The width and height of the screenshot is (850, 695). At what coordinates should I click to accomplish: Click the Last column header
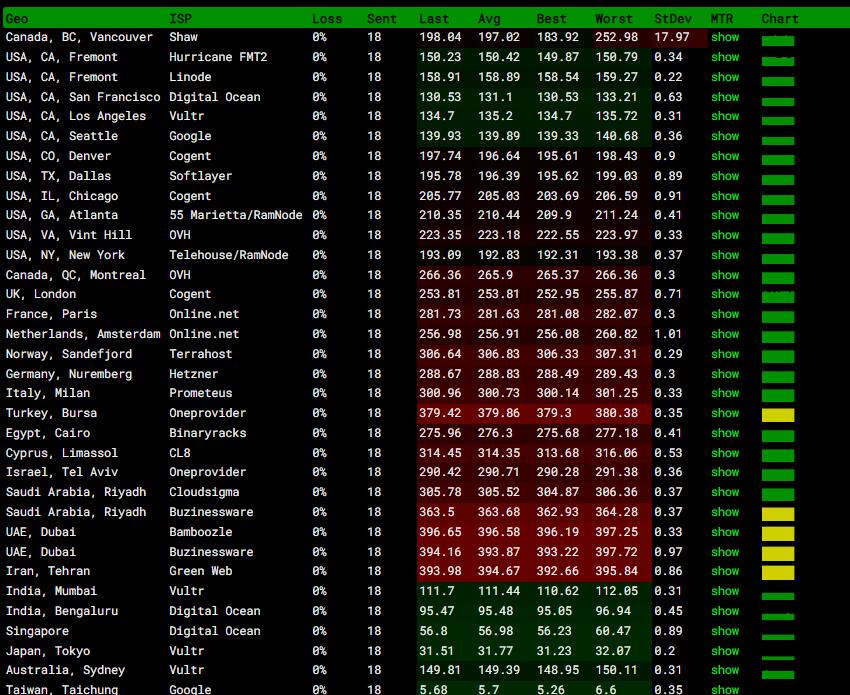tap(434, 19)
